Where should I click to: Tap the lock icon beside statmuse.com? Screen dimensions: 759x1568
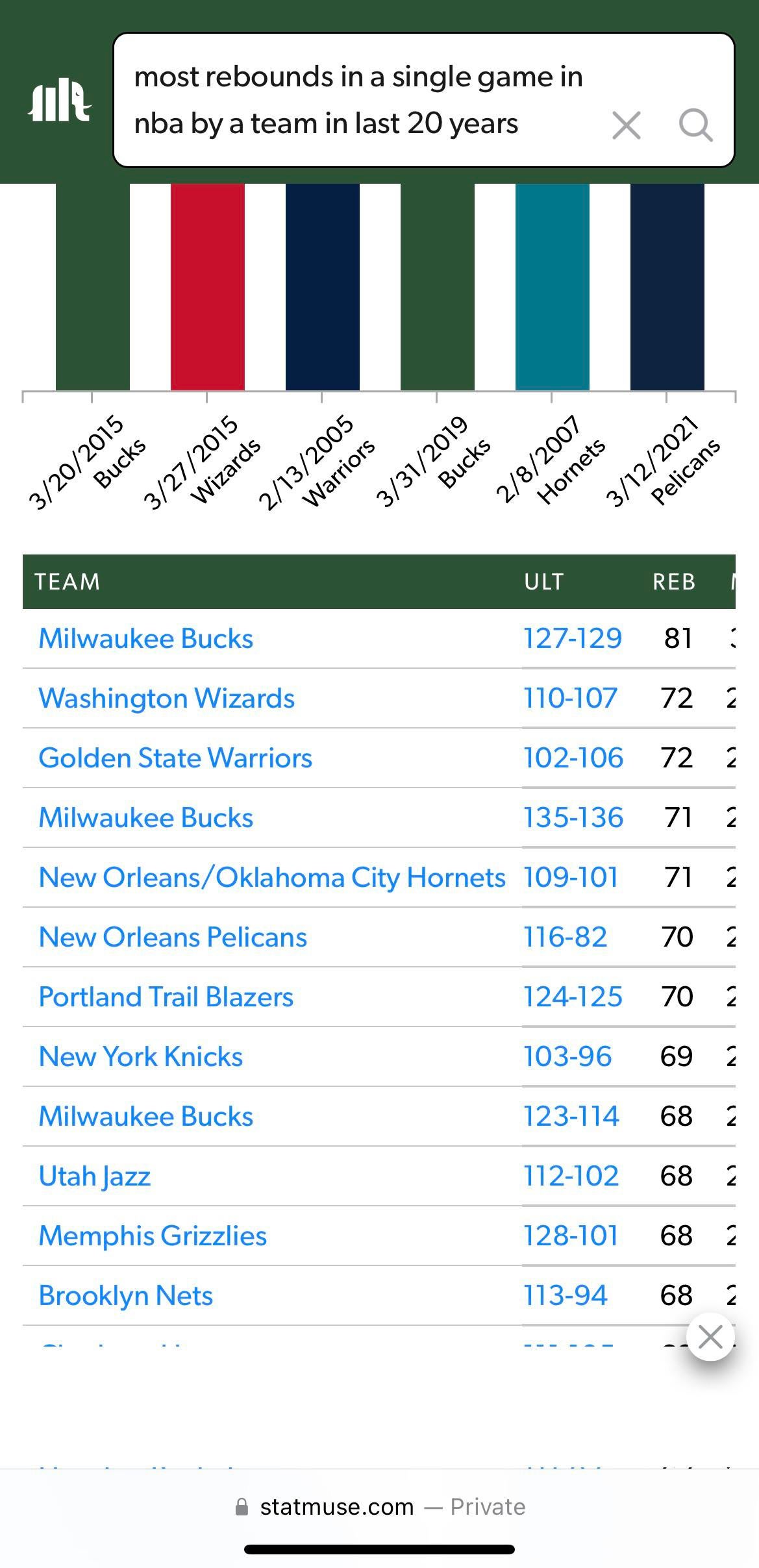click(x=242, y=1507)
